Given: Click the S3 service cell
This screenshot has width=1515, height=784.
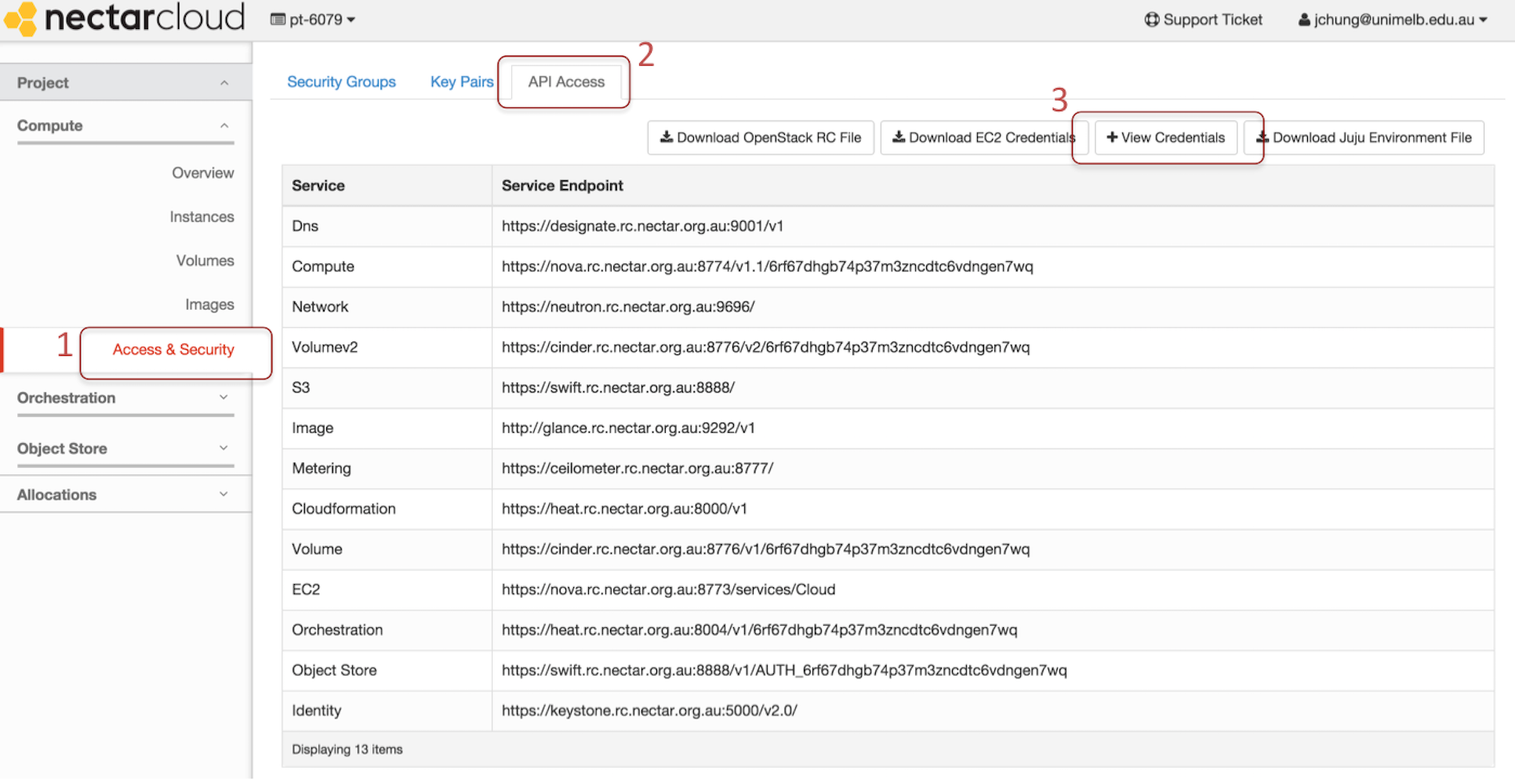Looking at the screenshot, I should click(x=387, y=388).
